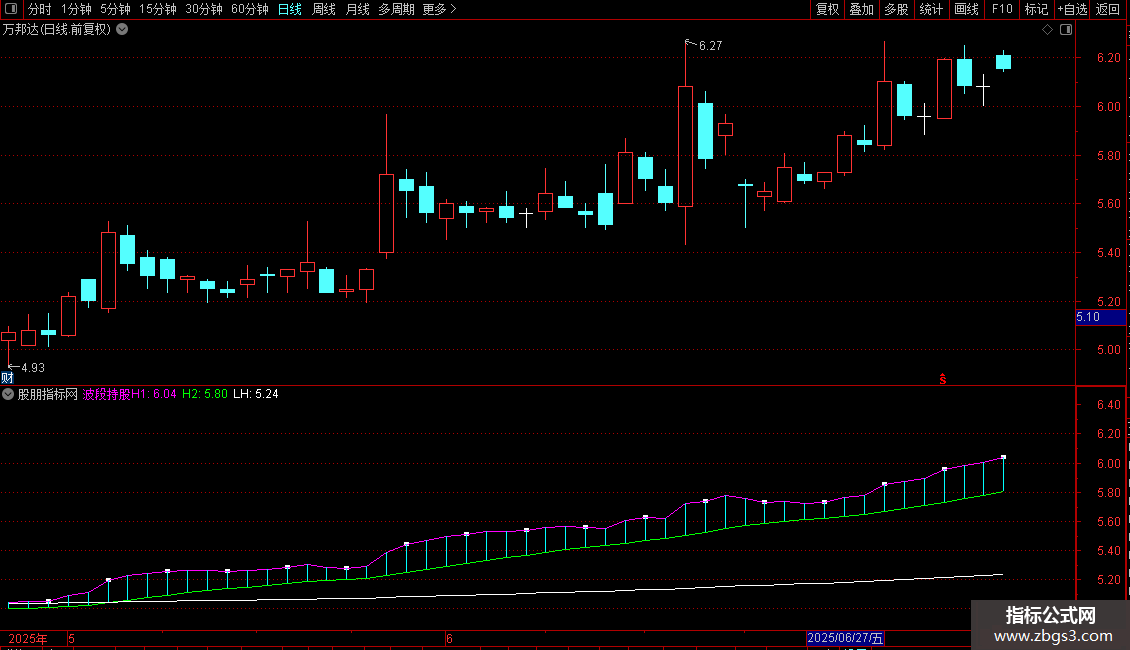This screenshot has width=1130, height=650.
Task: Open the 多周期 multi-period view
Action: 396,9
